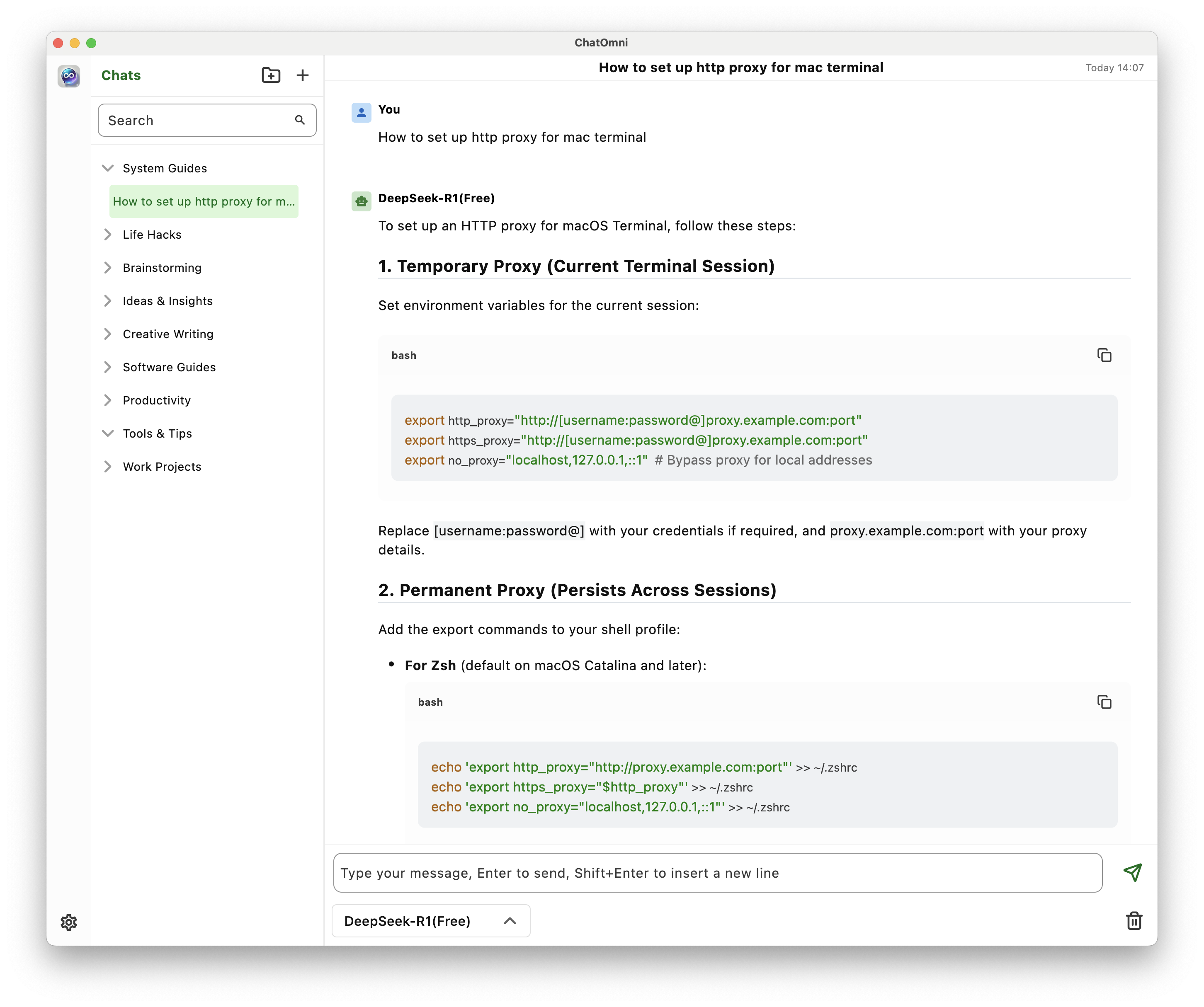The height and width of the screenshot is (1007, 1204).
Task: Focus the chat Search field
Action: point(195,120)
